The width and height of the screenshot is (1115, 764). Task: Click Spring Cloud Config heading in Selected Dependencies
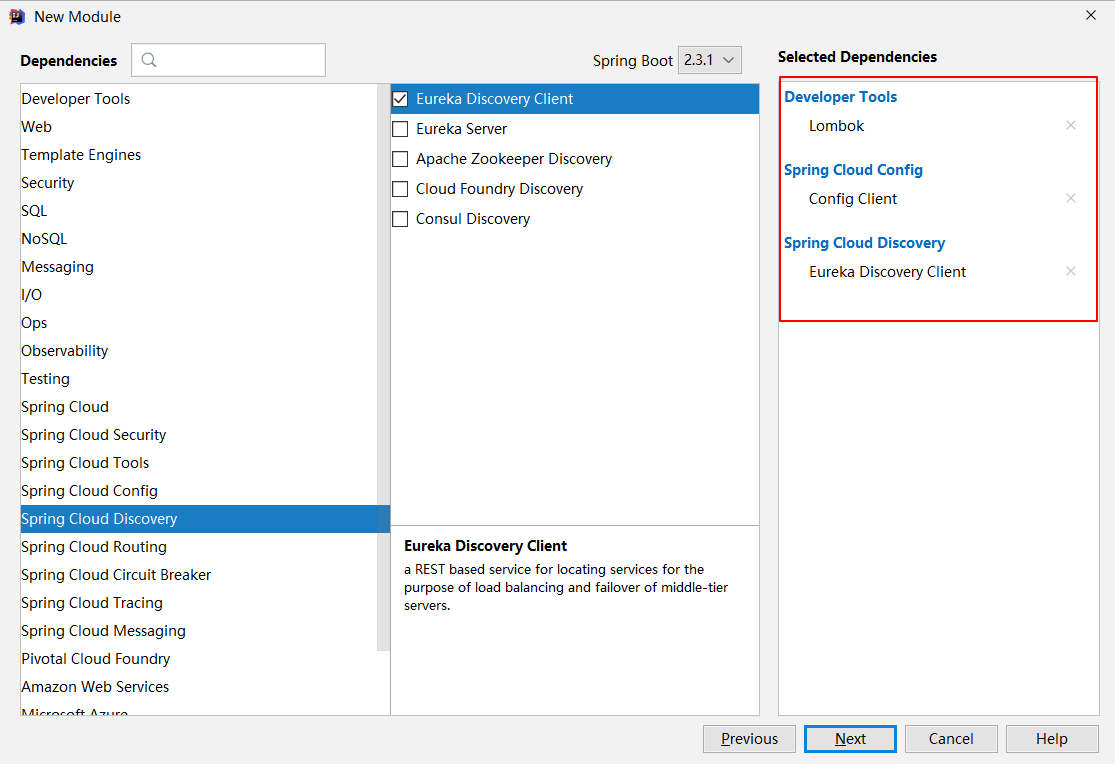853,170
